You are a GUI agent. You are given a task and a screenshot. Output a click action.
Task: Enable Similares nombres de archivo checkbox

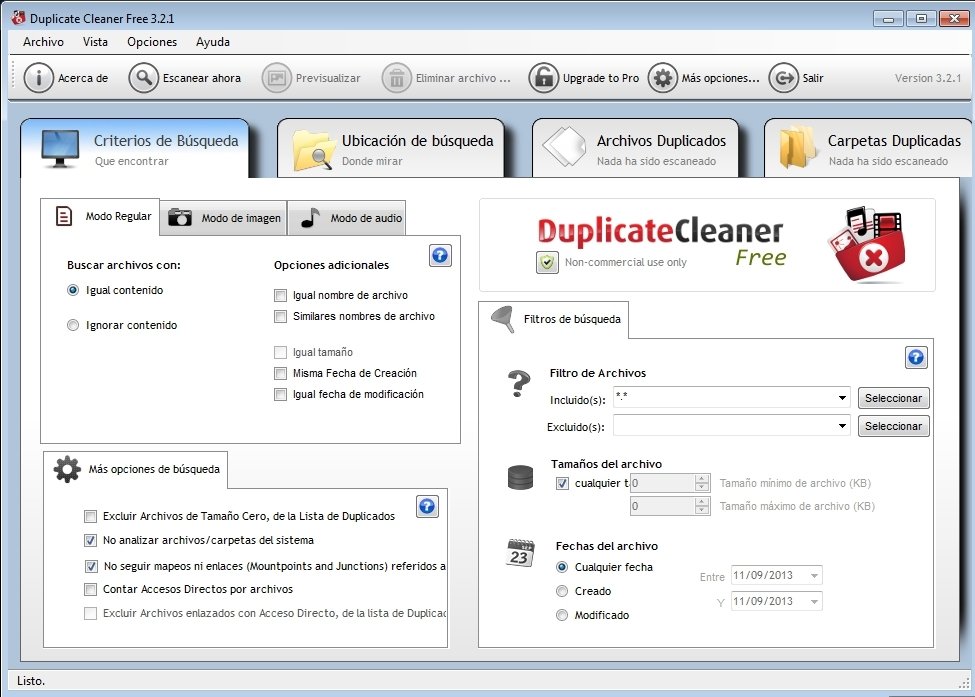pyautogui.click(x=281, y=316)
